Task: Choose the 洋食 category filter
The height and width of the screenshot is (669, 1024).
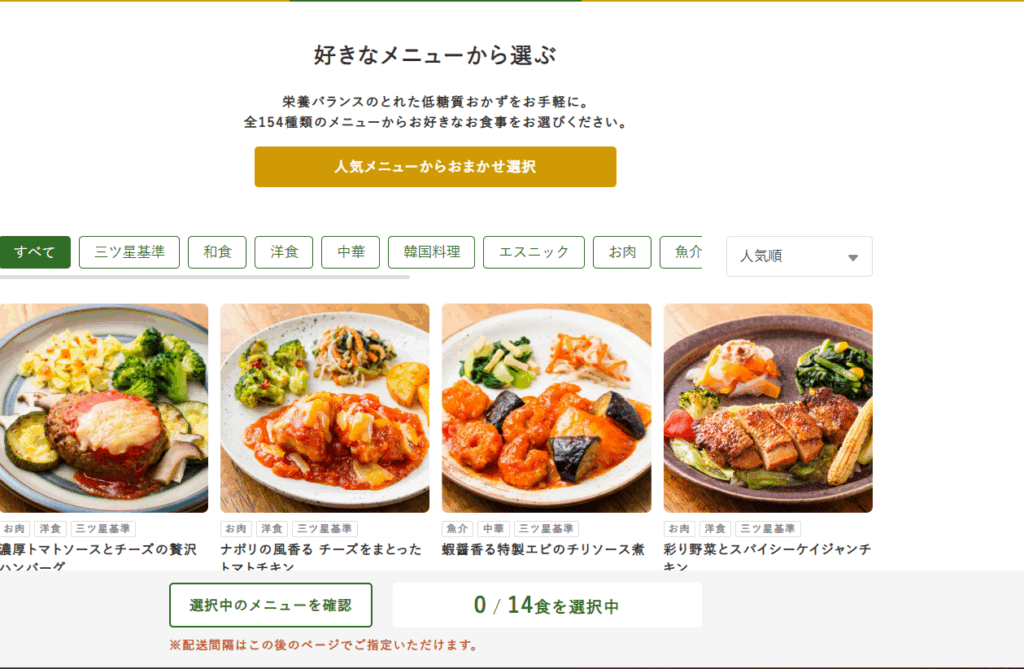Action: 284,252
